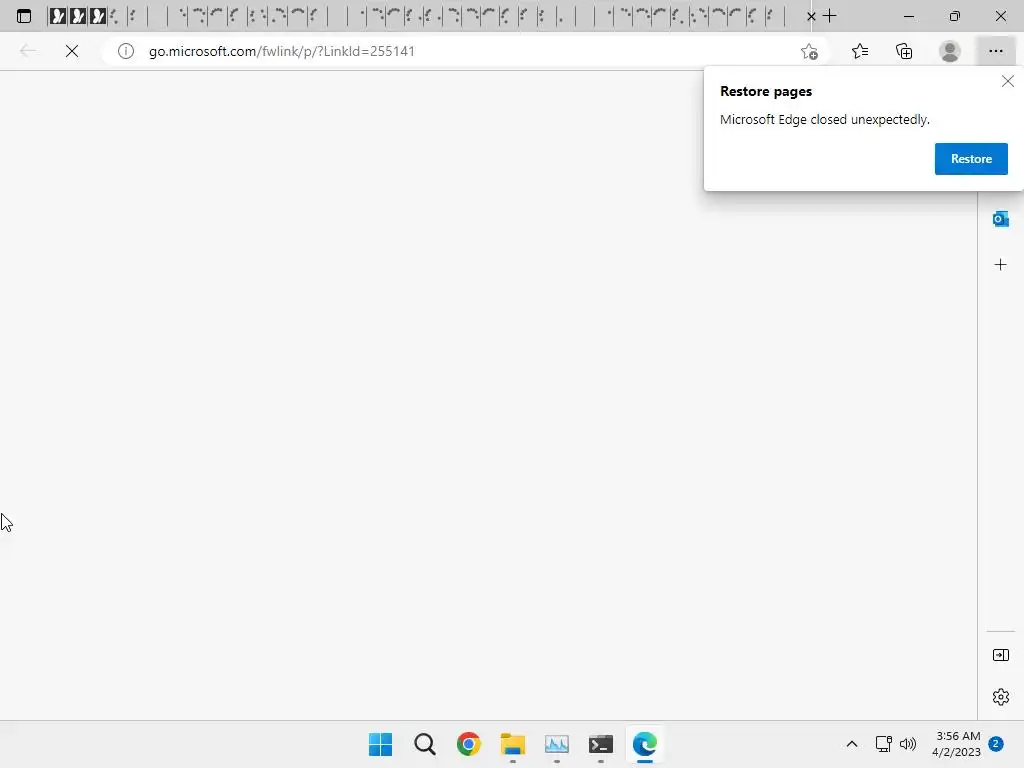This screenshot has width=1024, height=768.
Task: Open a new tab
Action: pyautogui.click(x=829, y=16)
